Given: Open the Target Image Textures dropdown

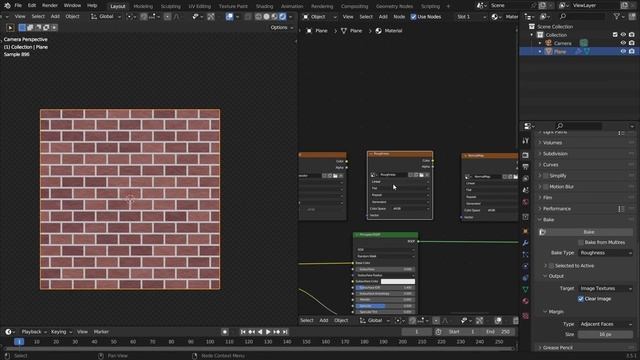Looking at the screenshot, I should (605, 289).
